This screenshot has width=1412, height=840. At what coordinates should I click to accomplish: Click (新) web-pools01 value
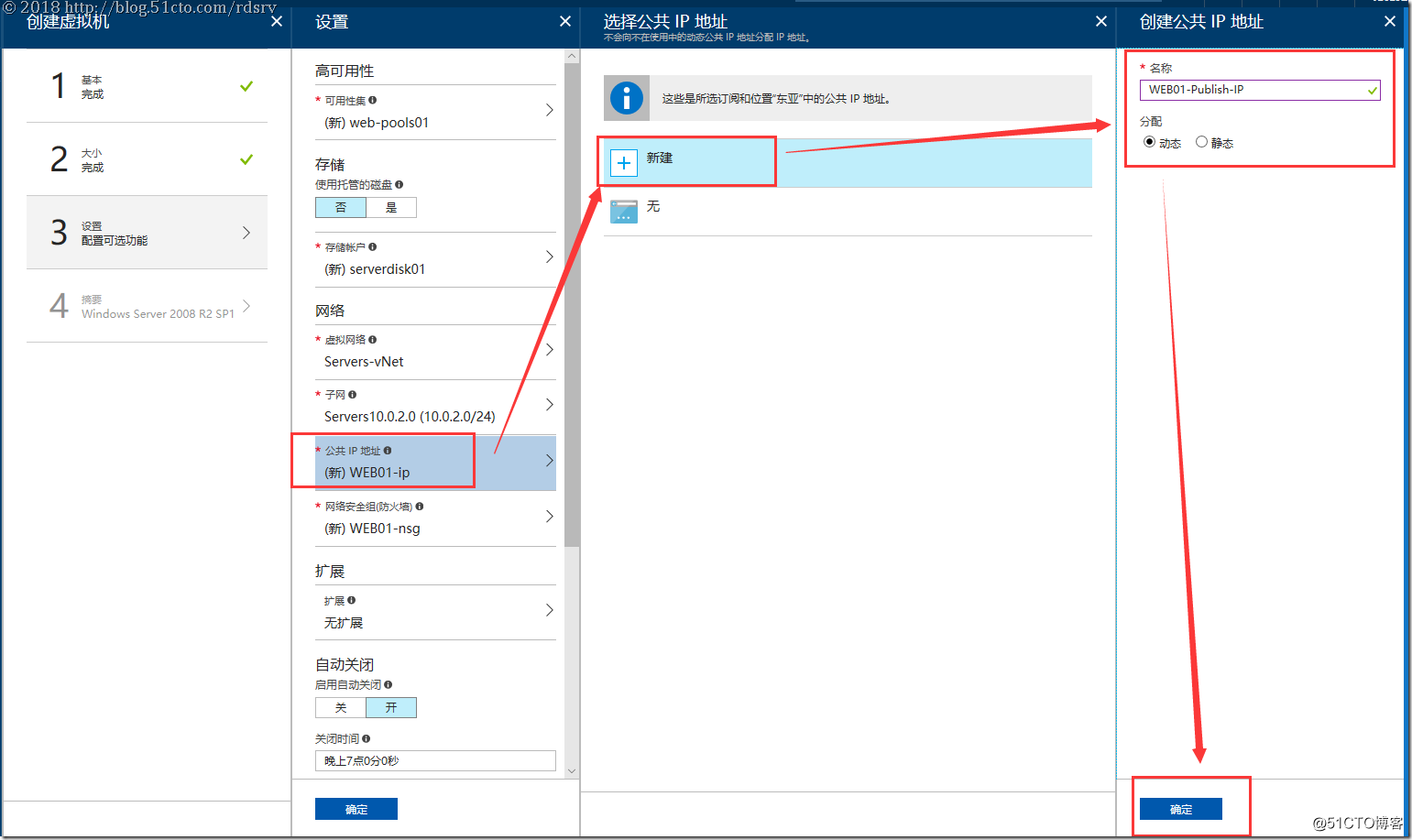coord(377,123)
